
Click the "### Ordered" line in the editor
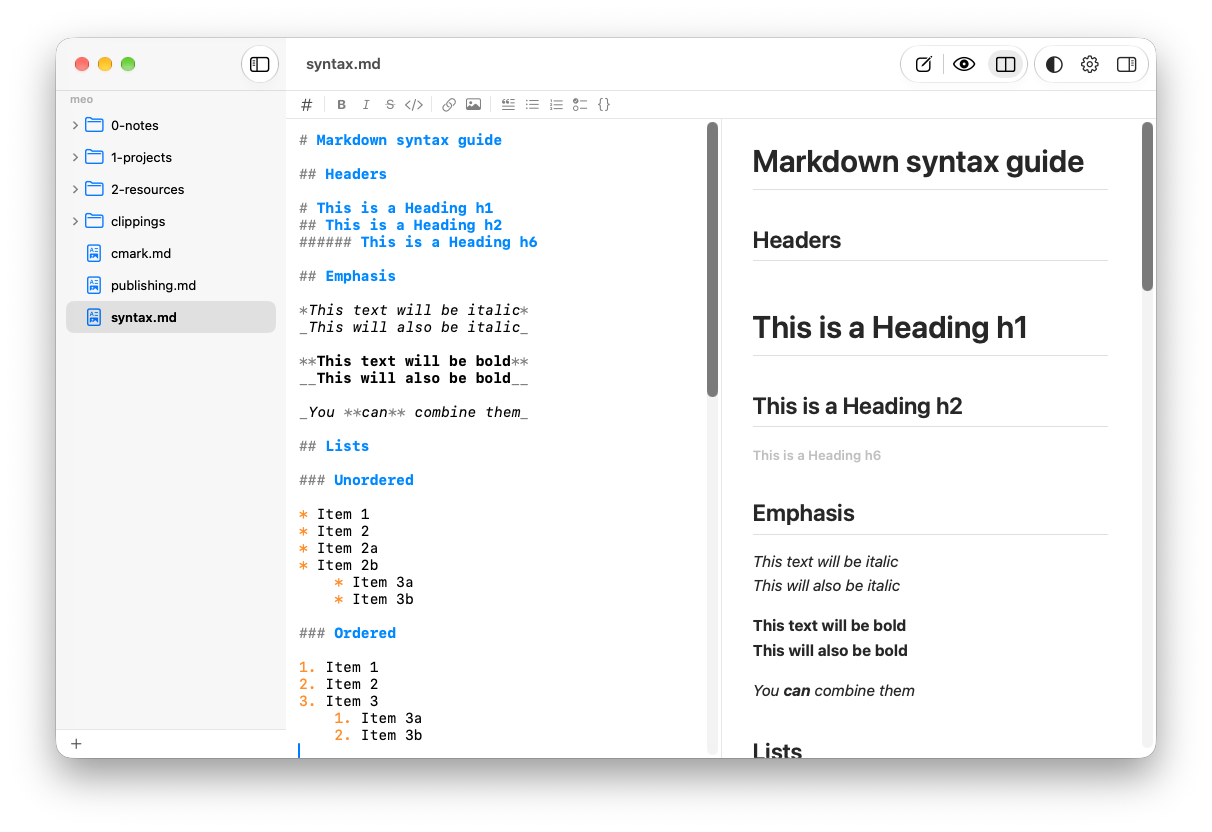pyautogui.click(x=347, y=633)
